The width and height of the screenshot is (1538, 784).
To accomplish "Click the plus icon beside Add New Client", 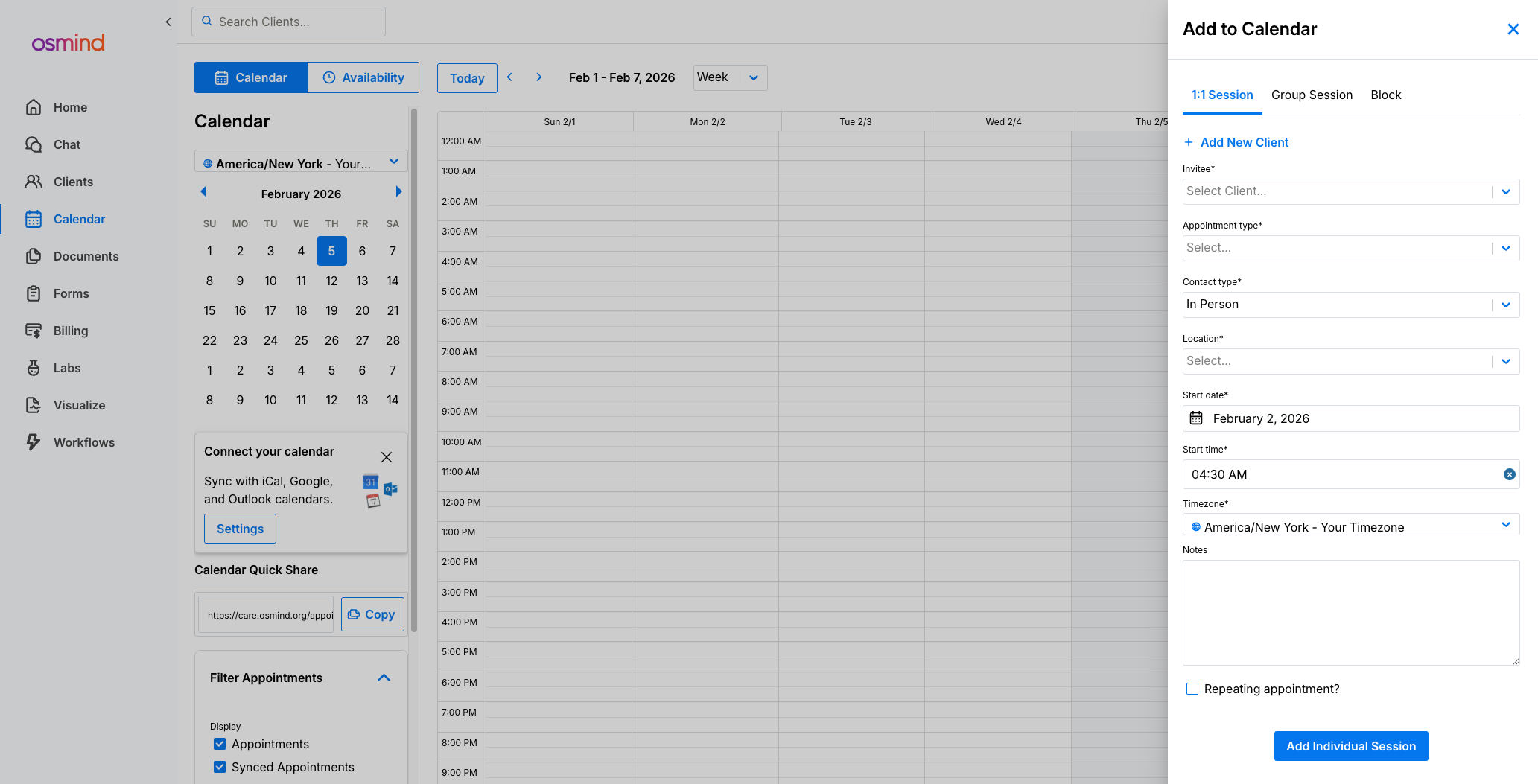I will click(x=1189, y=142).
